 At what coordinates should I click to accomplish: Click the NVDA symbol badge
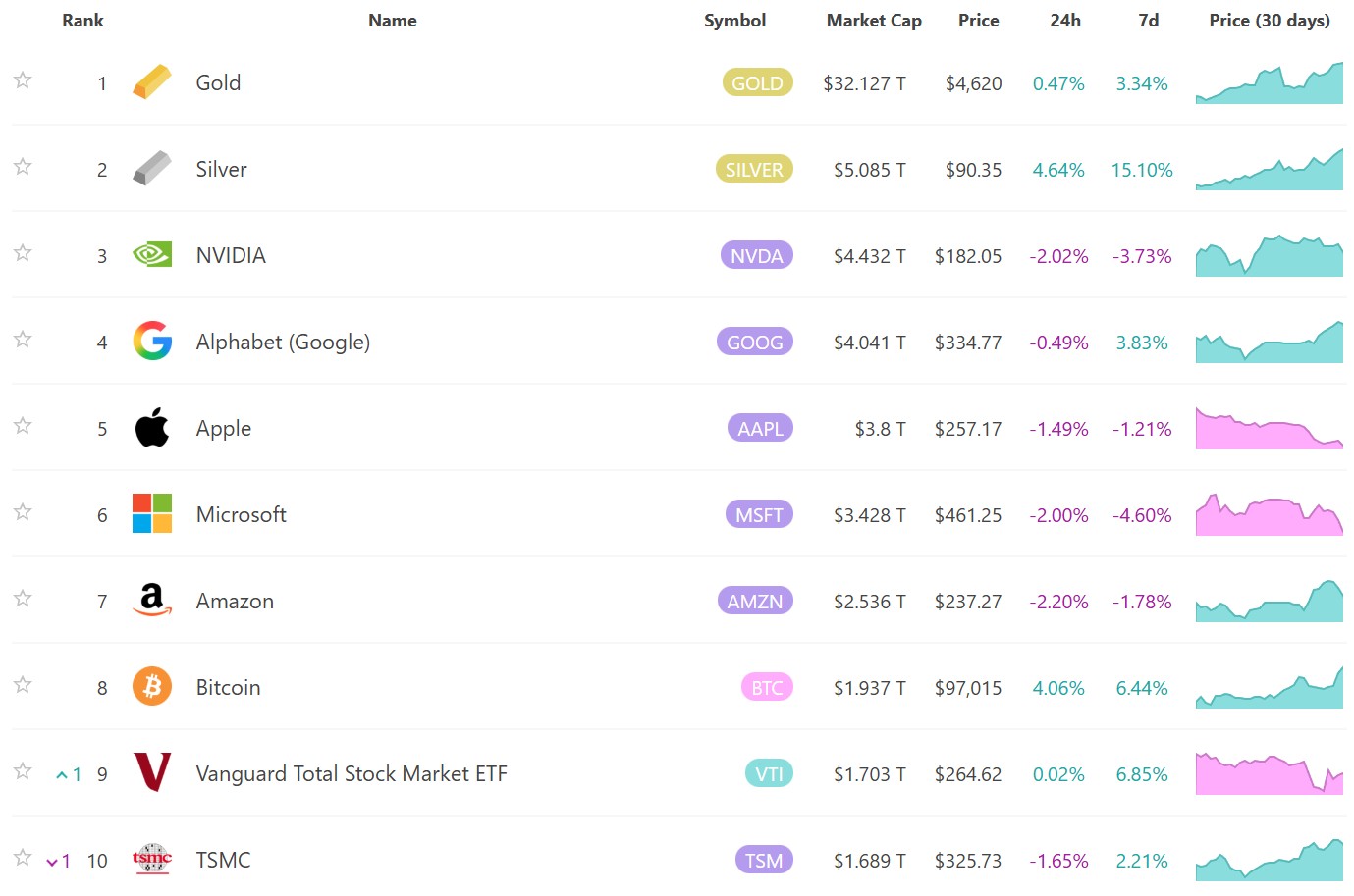pos(756,256)
